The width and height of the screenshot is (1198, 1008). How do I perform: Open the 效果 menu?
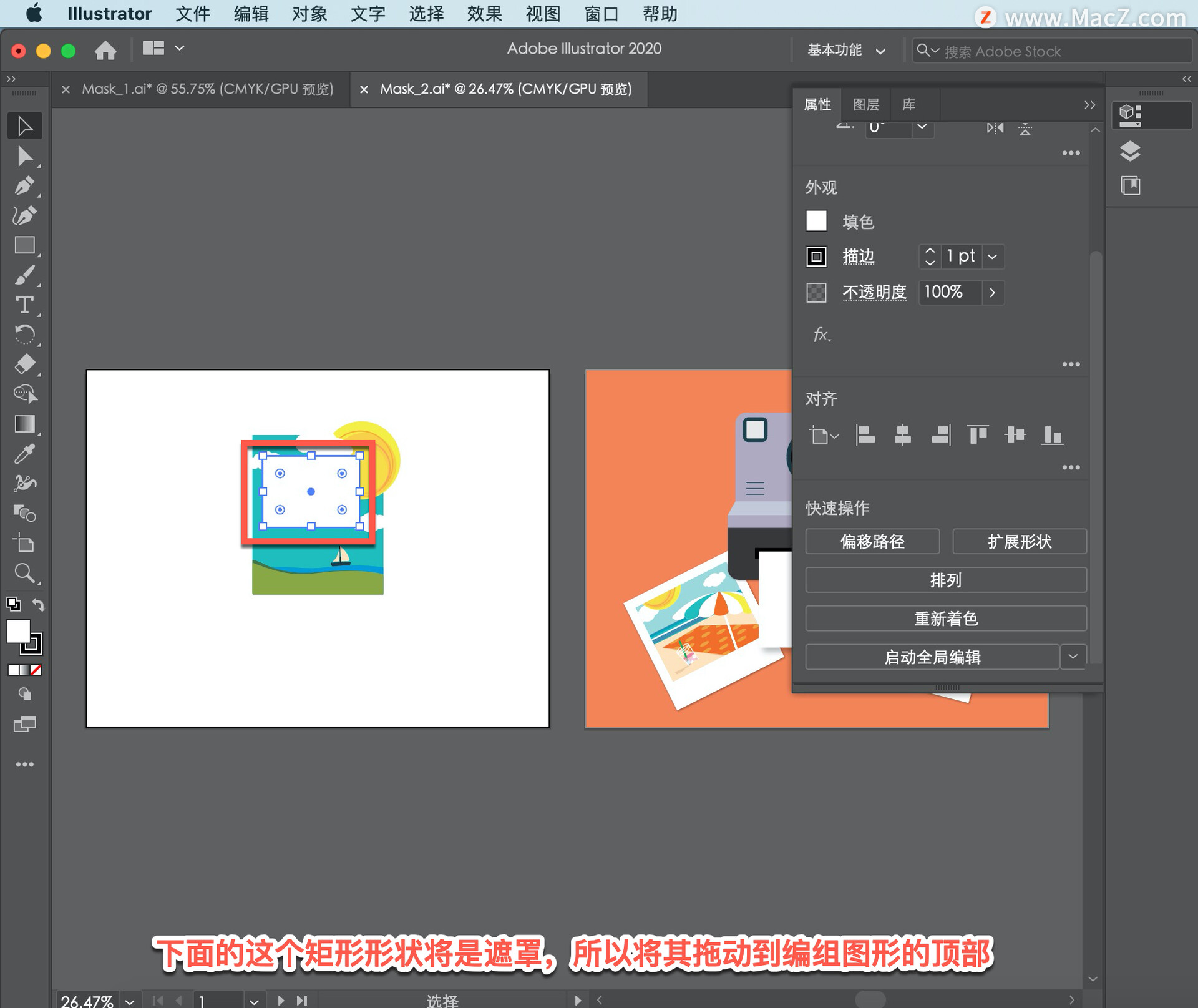[484, 14]
